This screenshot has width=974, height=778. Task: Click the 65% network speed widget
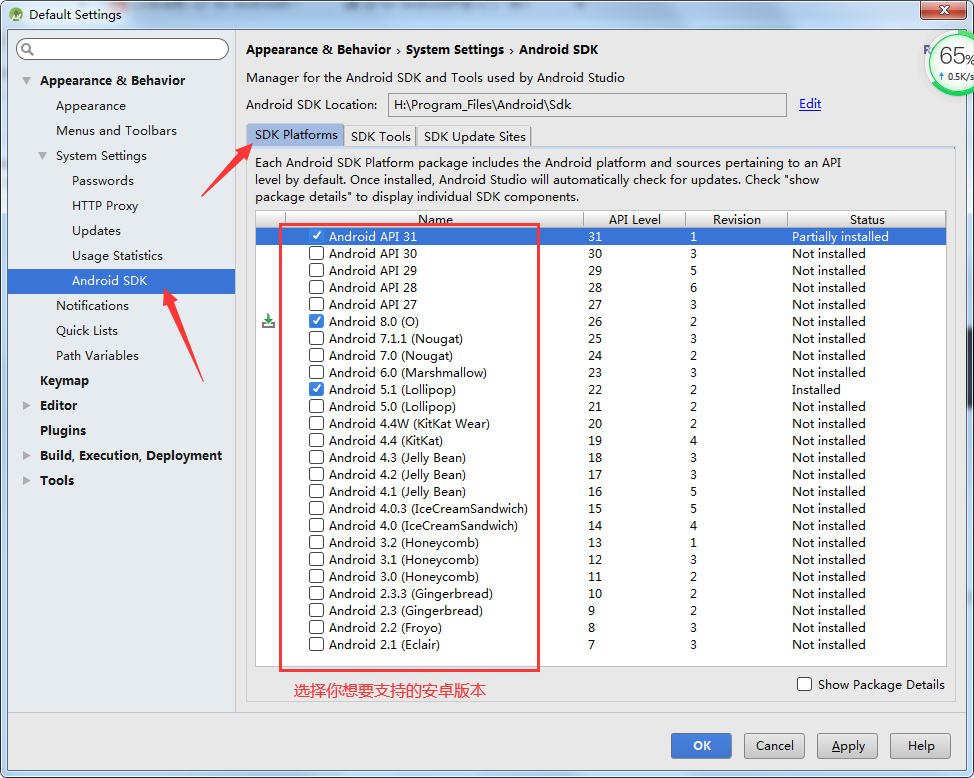[x=952, y=63]
